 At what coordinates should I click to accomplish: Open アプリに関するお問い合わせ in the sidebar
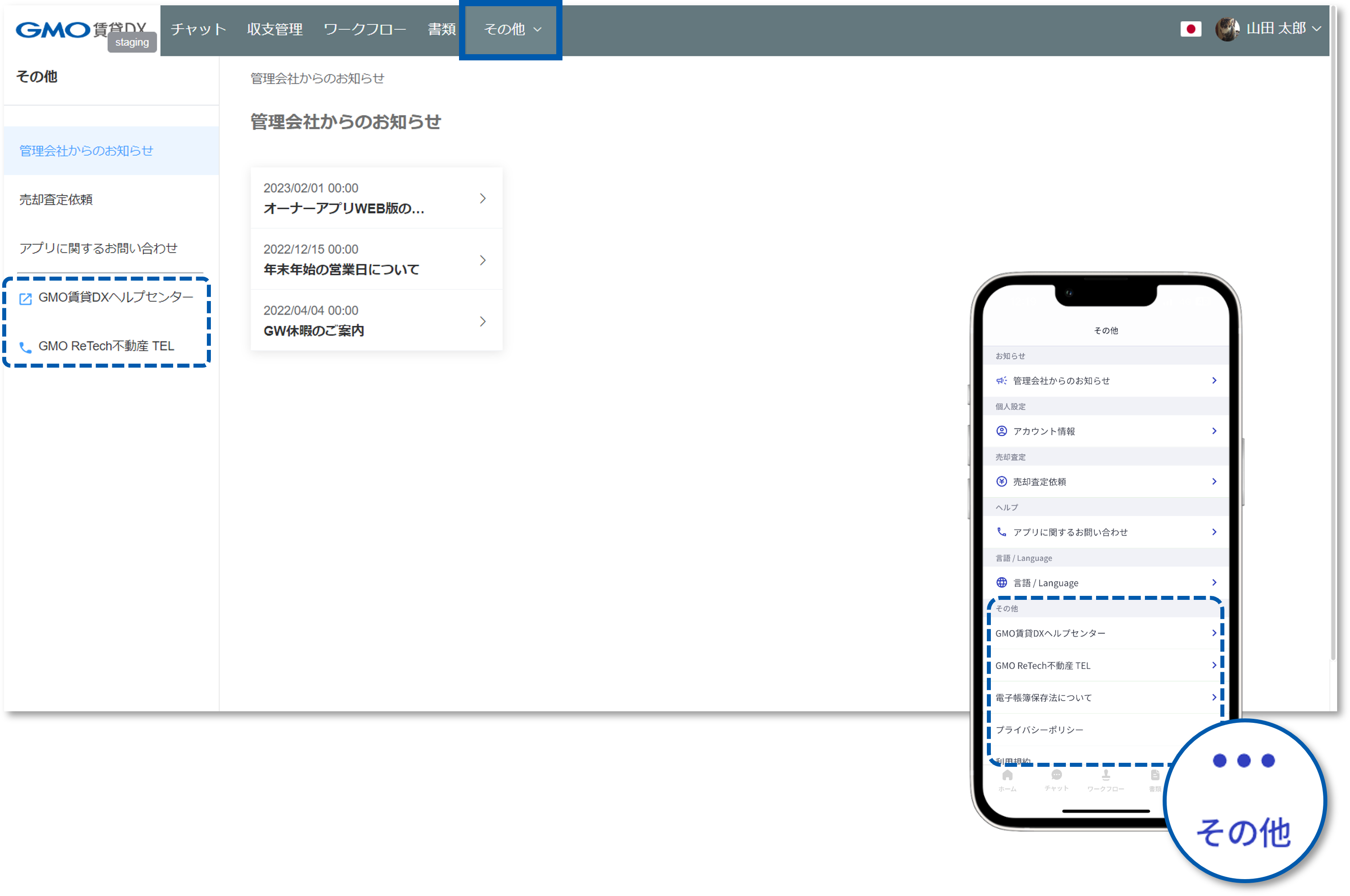coord(98,248)
